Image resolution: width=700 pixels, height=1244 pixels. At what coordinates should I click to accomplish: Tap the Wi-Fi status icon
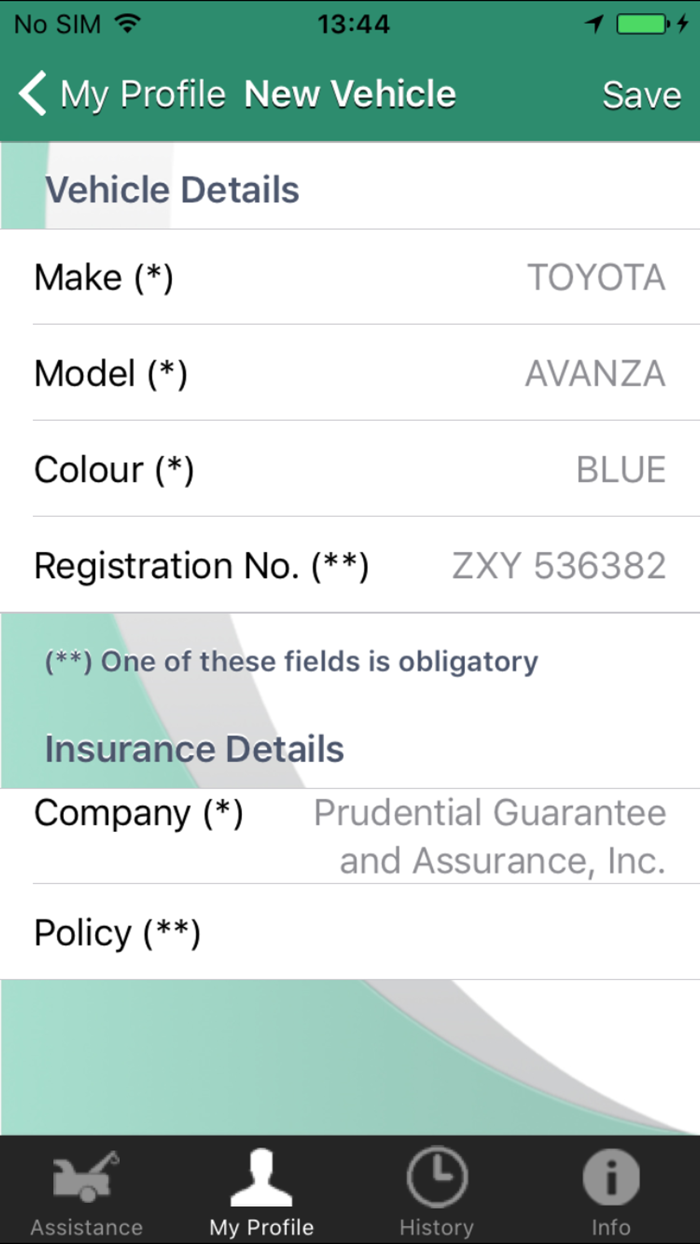(x=127, y=24)
